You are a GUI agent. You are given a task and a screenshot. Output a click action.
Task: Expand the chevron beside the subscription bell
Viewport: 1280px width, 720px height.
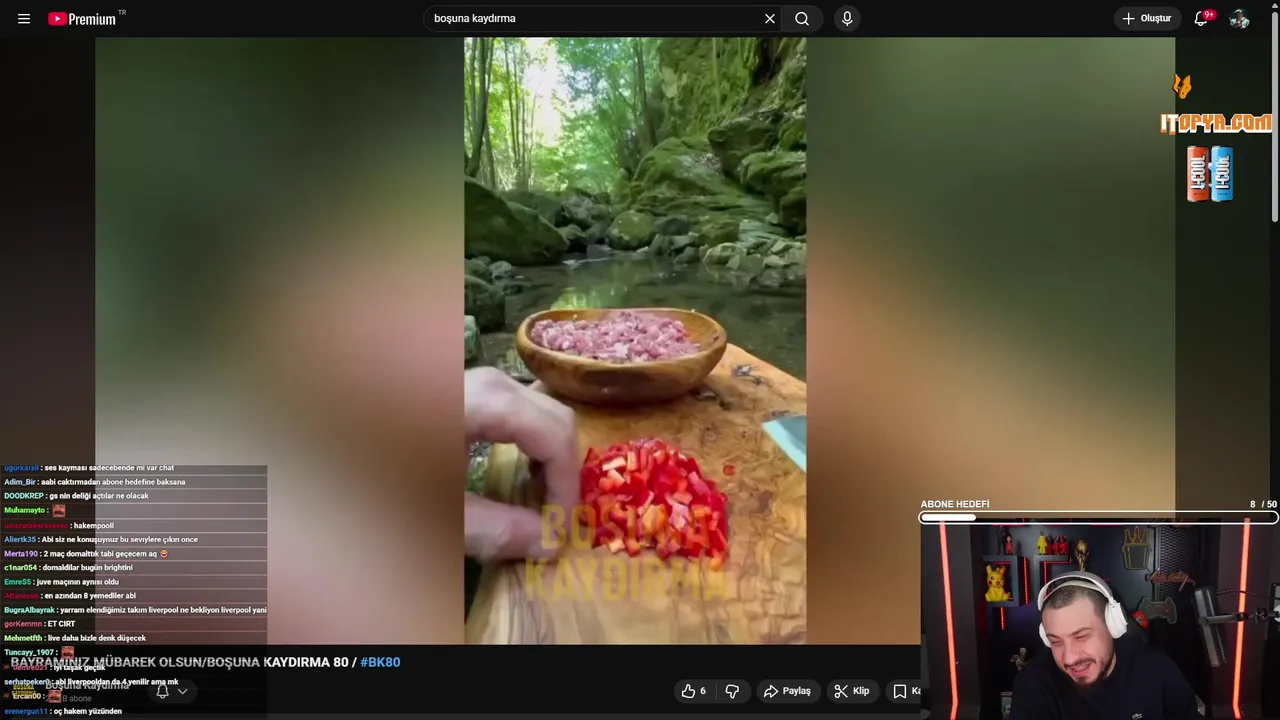pos(182,691)
